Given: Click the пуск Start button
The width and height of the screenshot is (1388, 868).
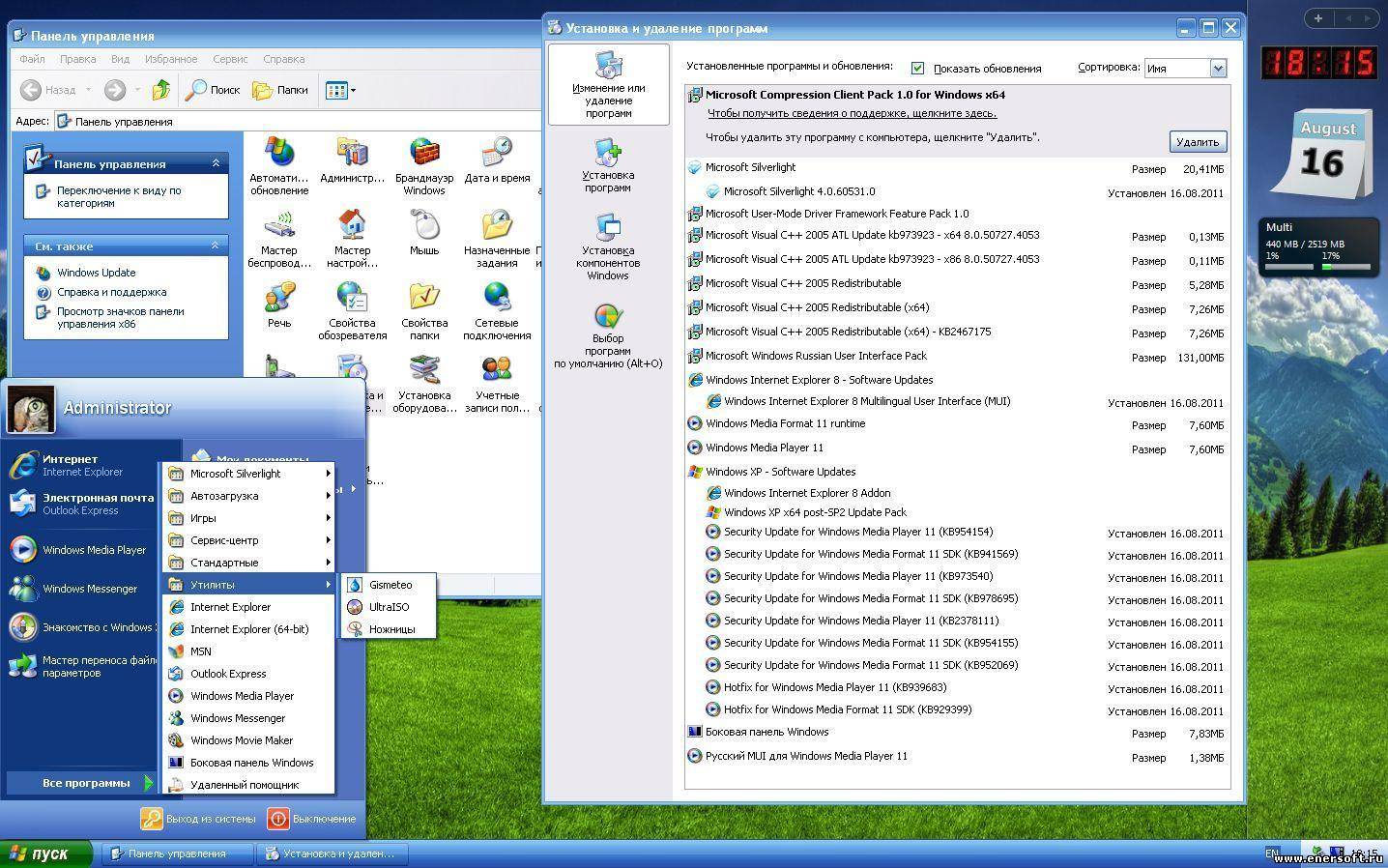Looking at the screenshot, I should point(46,854).
